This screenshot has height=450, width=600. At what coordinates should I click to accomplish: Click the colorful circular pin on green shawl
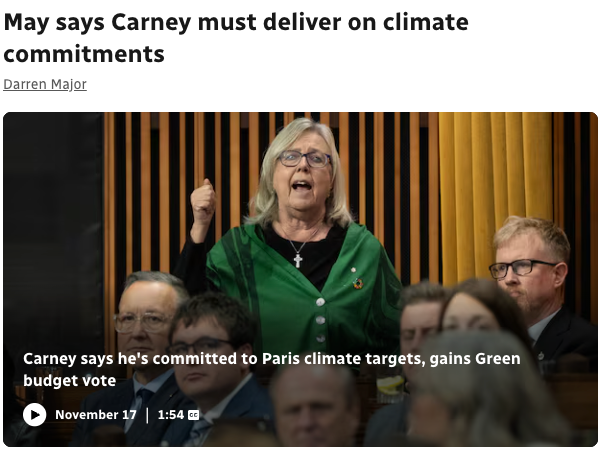358,284
